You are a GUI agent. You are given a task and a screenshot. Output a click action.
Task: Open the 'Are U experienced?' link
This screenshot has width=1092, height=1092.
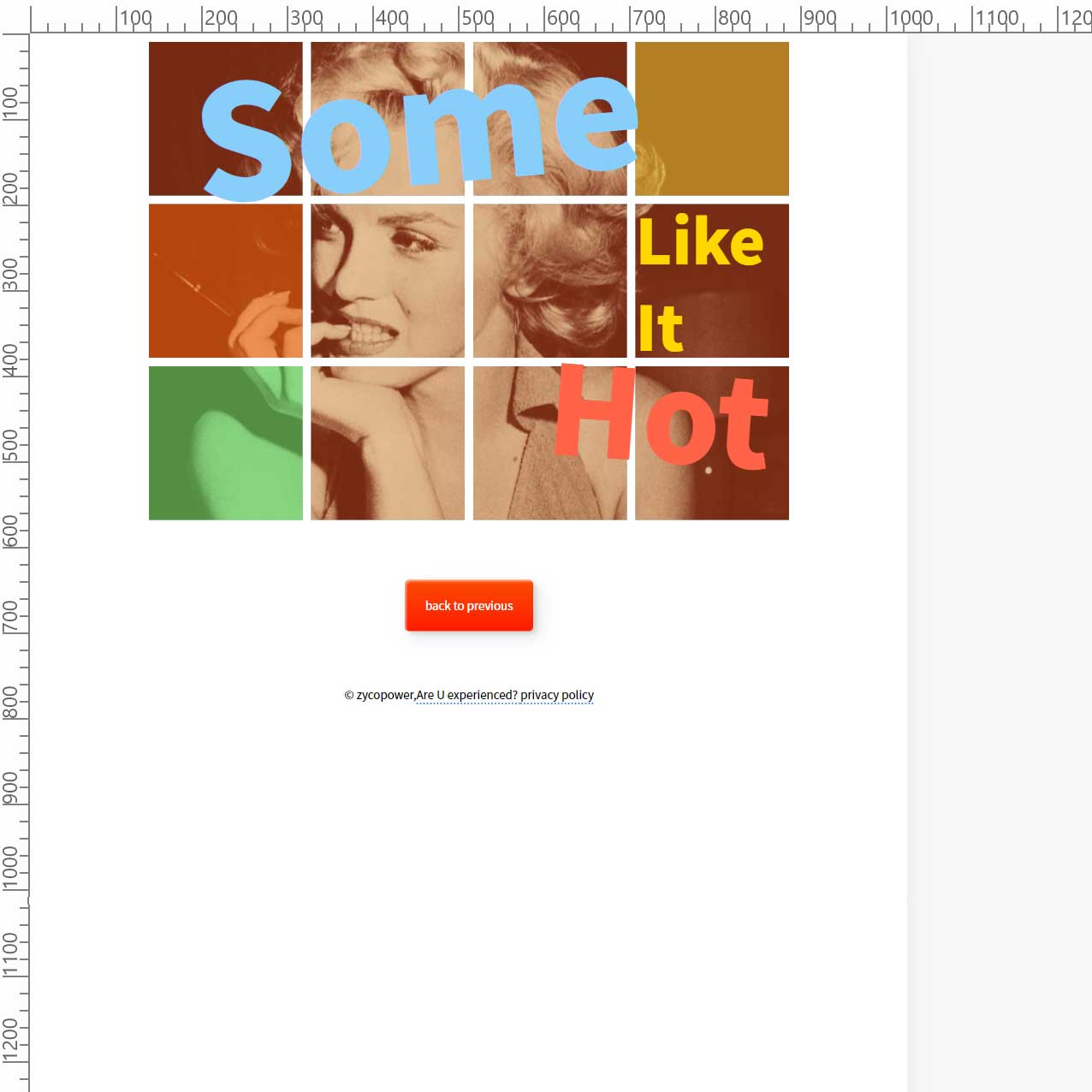point(466,695)
